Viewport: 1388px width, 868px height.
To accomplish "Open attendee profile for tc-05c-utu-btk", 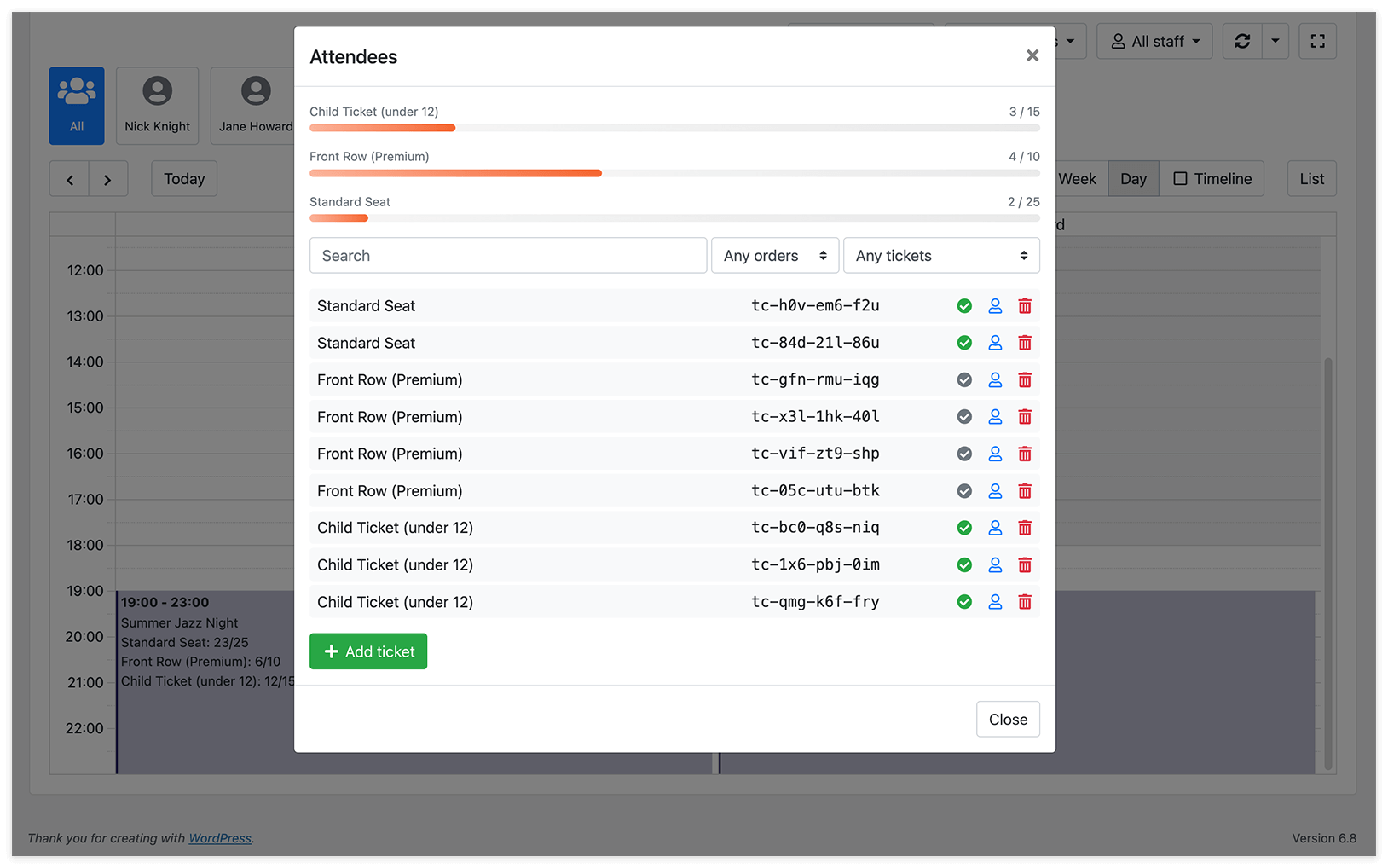I will click(x=995, y=491).
